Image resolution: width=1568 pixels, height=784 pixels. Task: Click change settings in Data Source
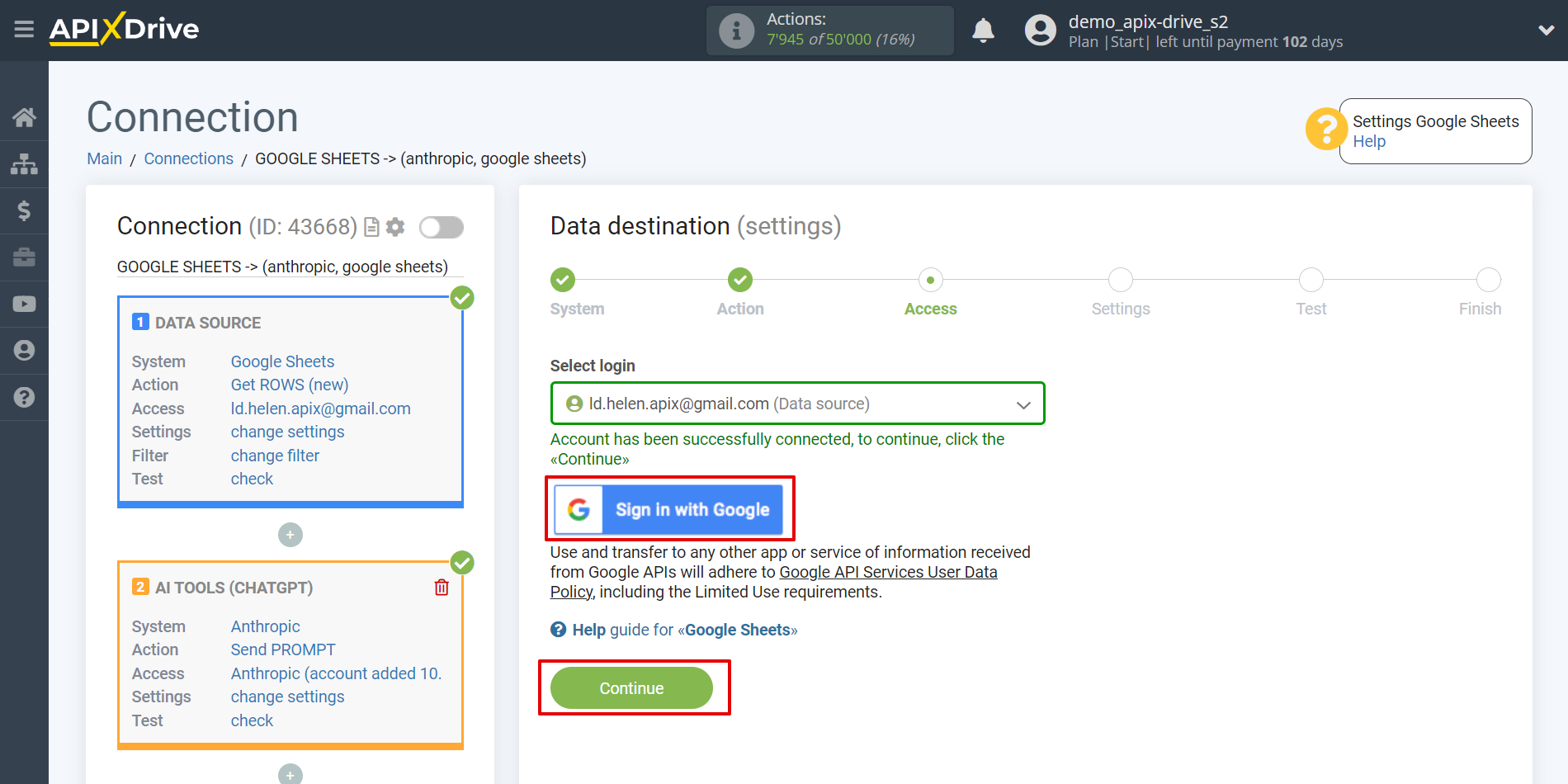(287, 432)
